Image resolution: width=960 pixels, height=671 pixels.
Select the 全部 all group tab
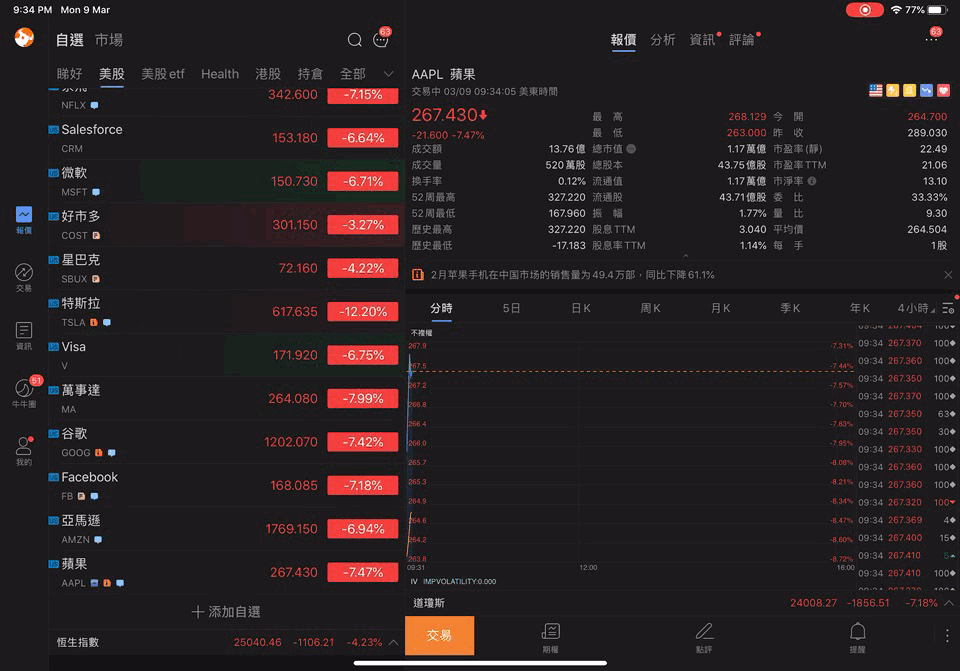353,74
